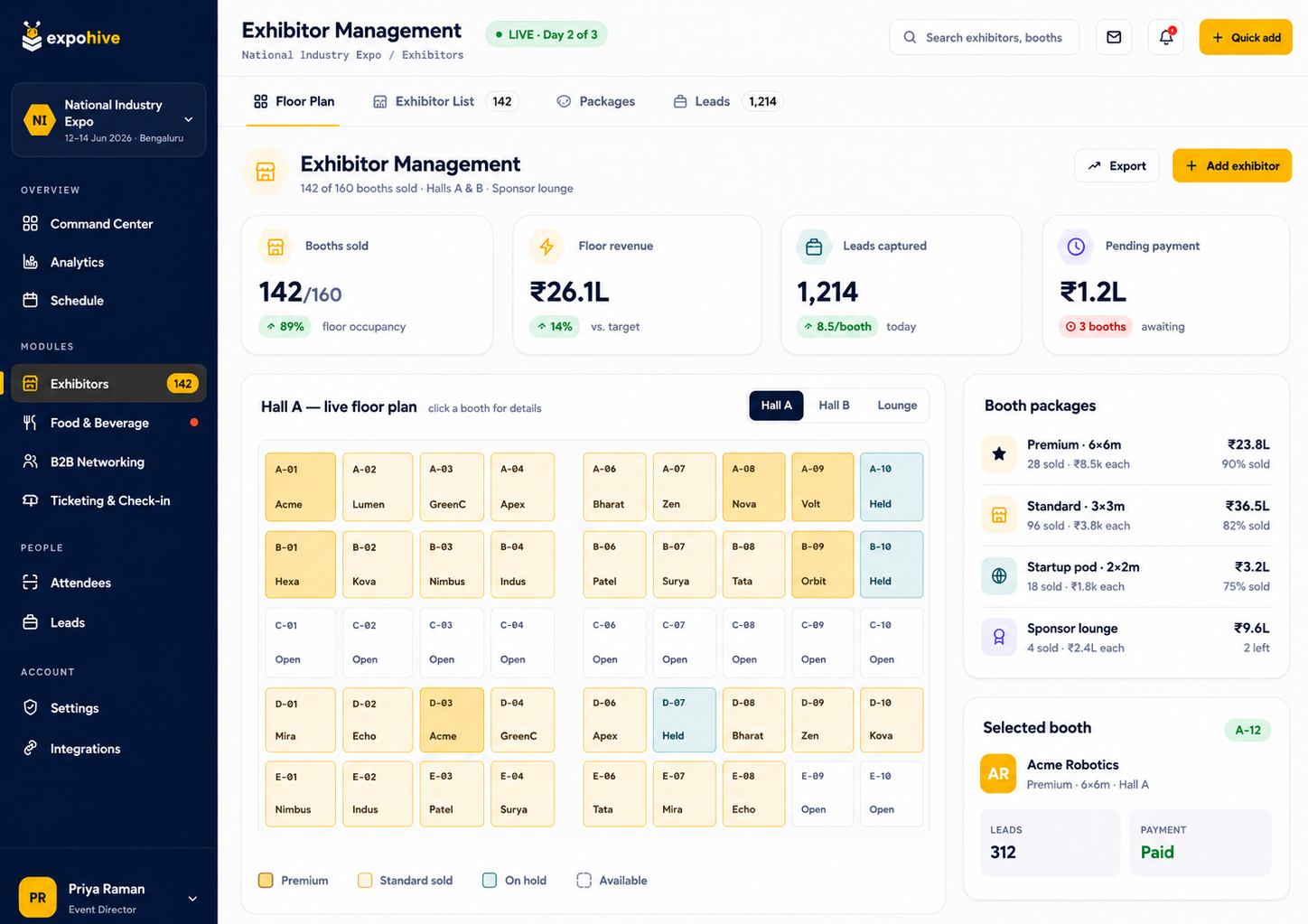Click the On hold legend color swatch

click(490, 880)
